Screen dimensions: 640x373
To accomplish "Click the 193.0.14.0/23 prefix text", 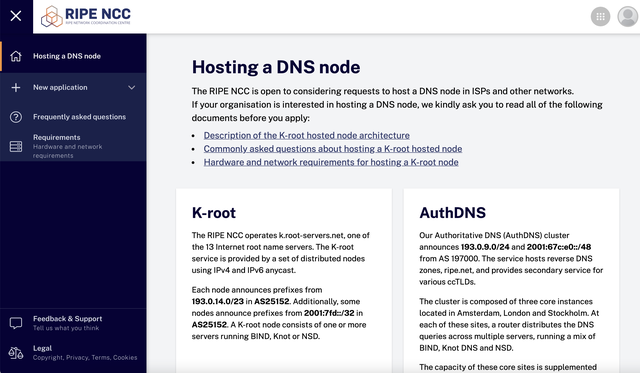I will [x=218, y=302].
